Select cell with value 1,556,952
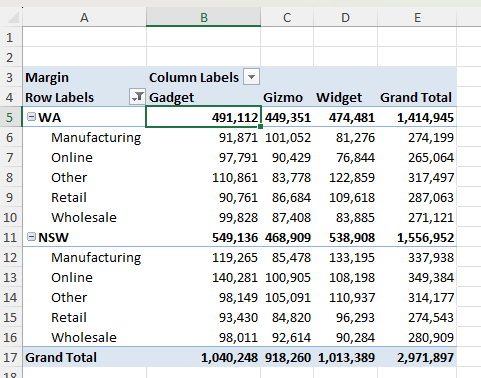This screenshot has height=378, width=481. click(x=417, y=237)
